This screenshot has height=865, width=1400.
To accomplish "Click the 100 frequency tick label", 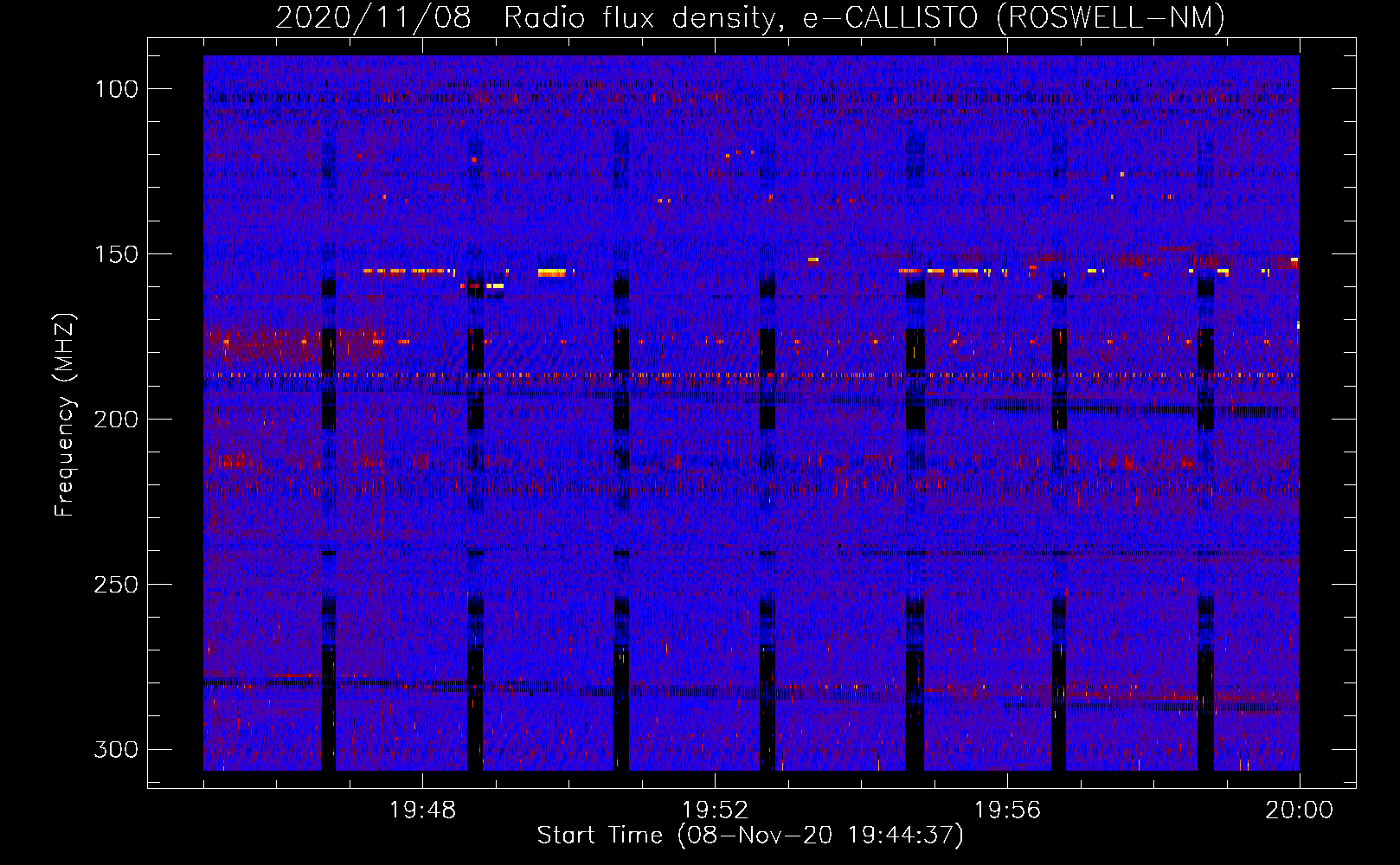I will click(116, 89).
